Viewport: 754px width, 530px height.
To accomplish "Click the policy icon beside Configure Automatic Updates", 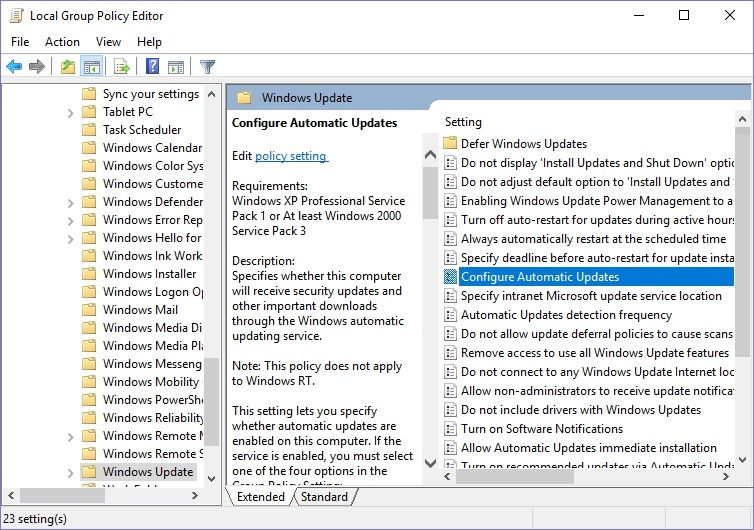I will (x=450, y=277).
